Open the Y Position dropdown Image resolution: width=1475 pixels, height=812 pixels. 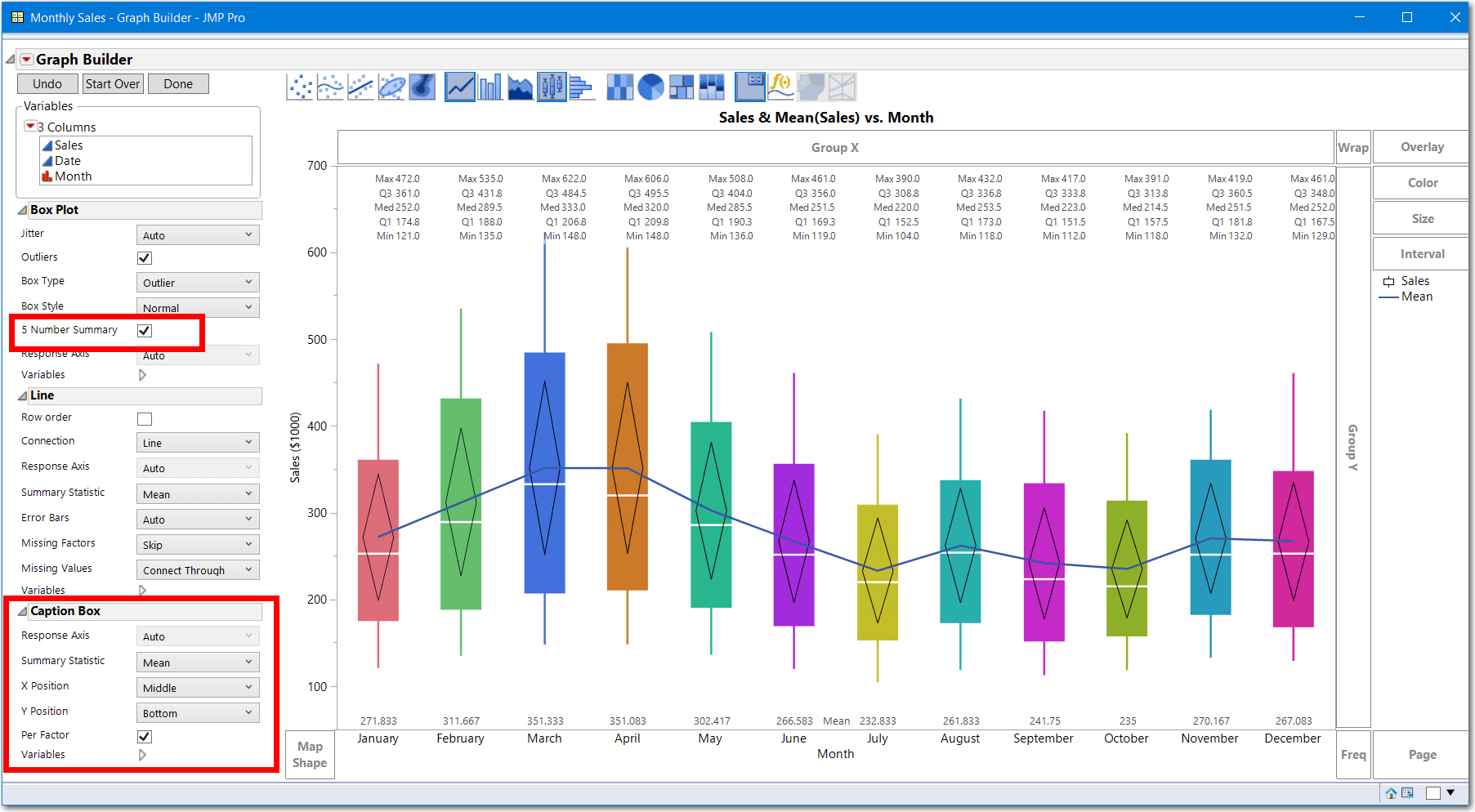198,713
